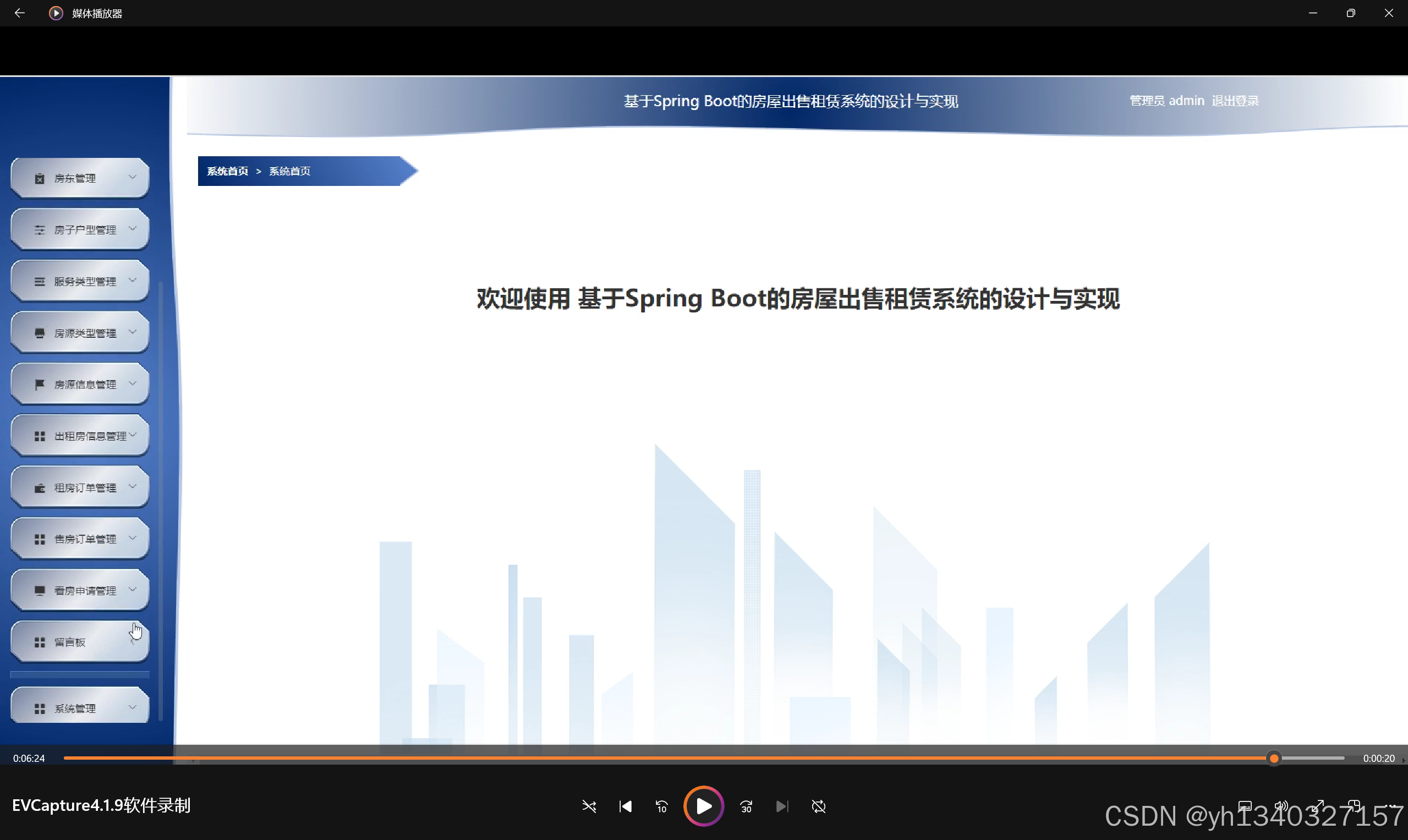Screen dimensions: 1408x840
Task: Open the 租房订单管理 menu item
Action: tap(85, 488)
